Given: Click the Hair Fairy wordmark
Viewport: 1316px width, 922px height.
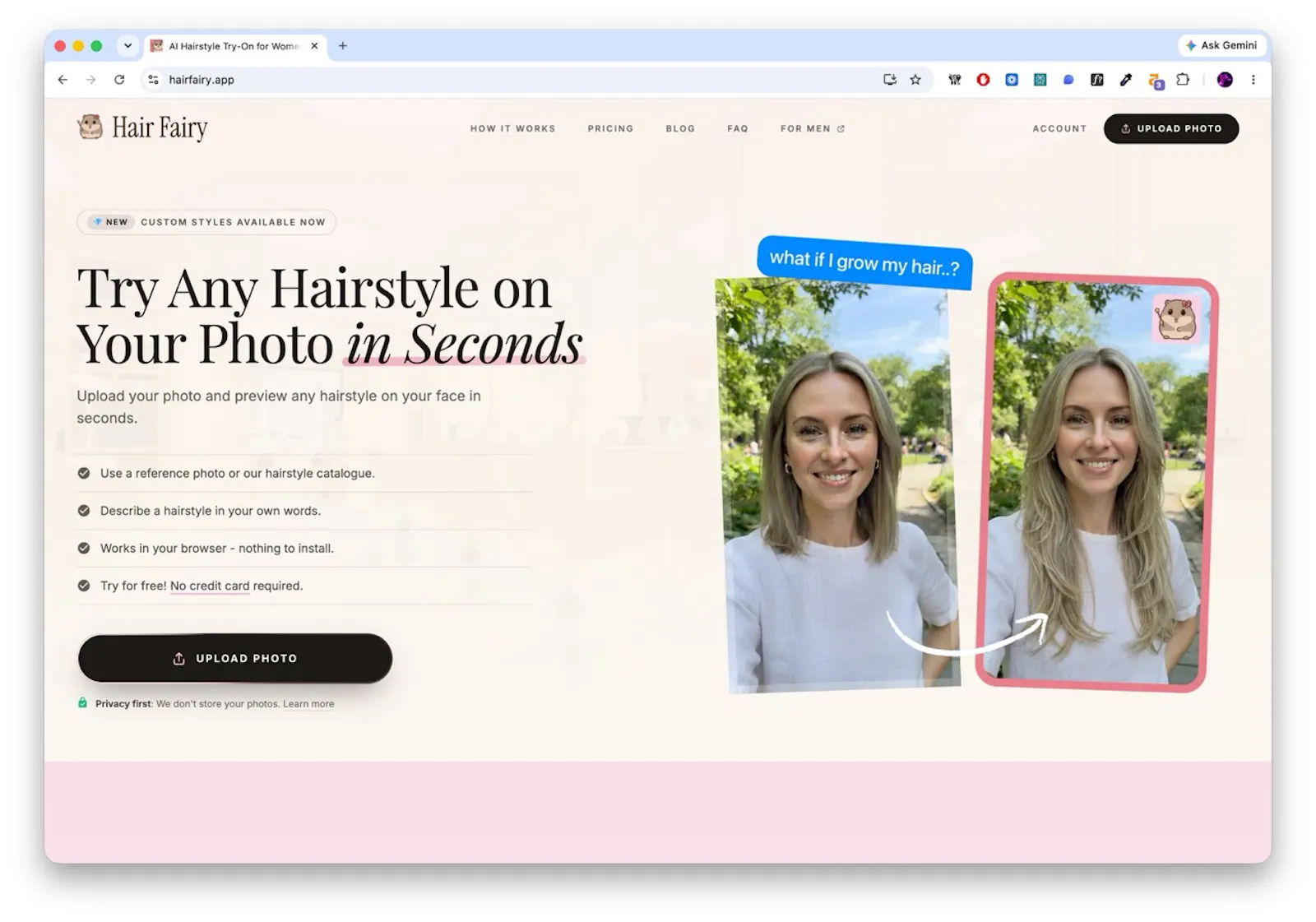Looking at the screenshot, I should (160, 128).
